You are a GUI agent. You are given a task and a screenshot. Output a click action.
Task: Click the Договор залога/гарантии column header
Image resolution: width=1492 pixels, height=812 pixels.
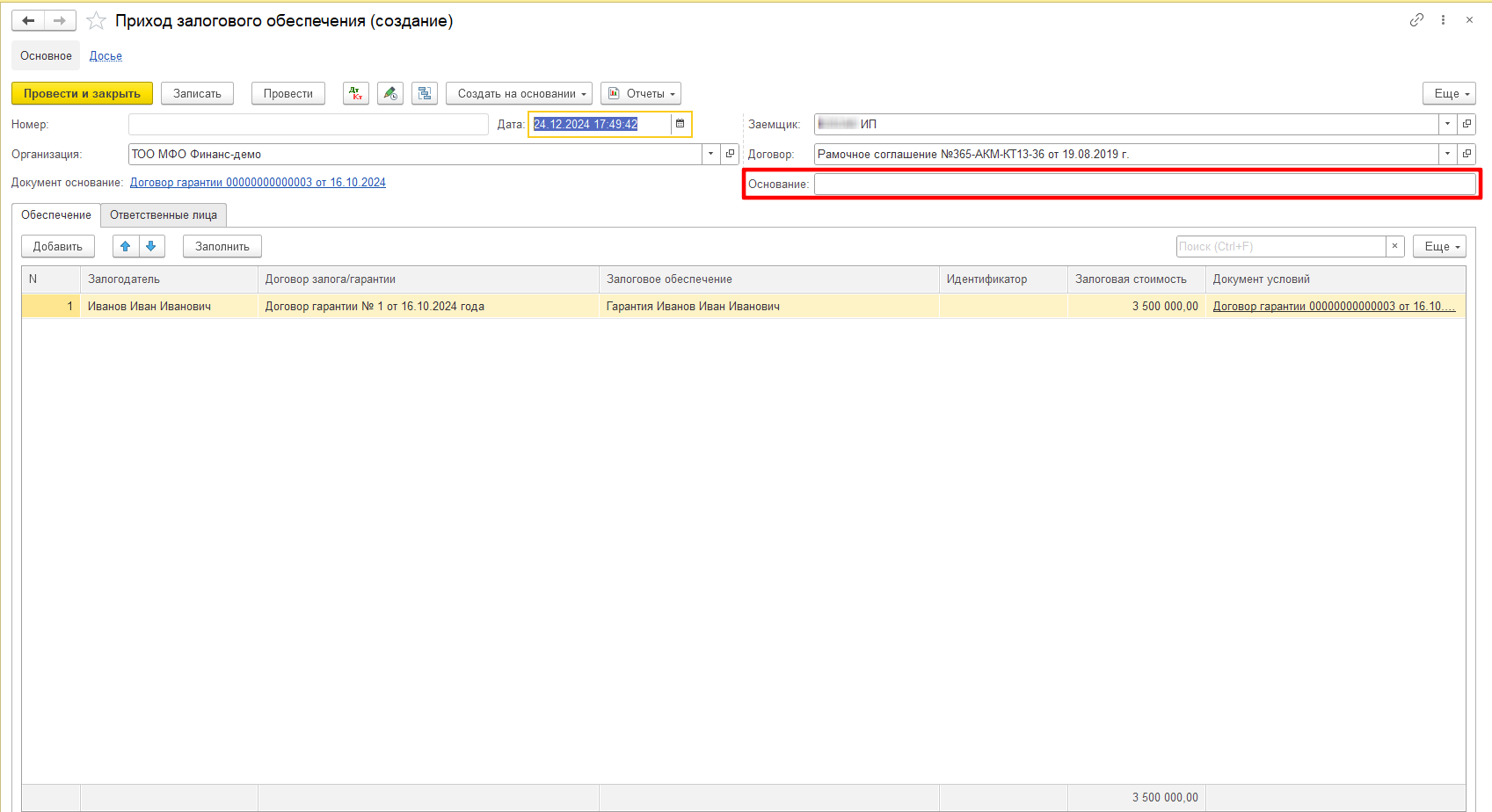point(428,279)
